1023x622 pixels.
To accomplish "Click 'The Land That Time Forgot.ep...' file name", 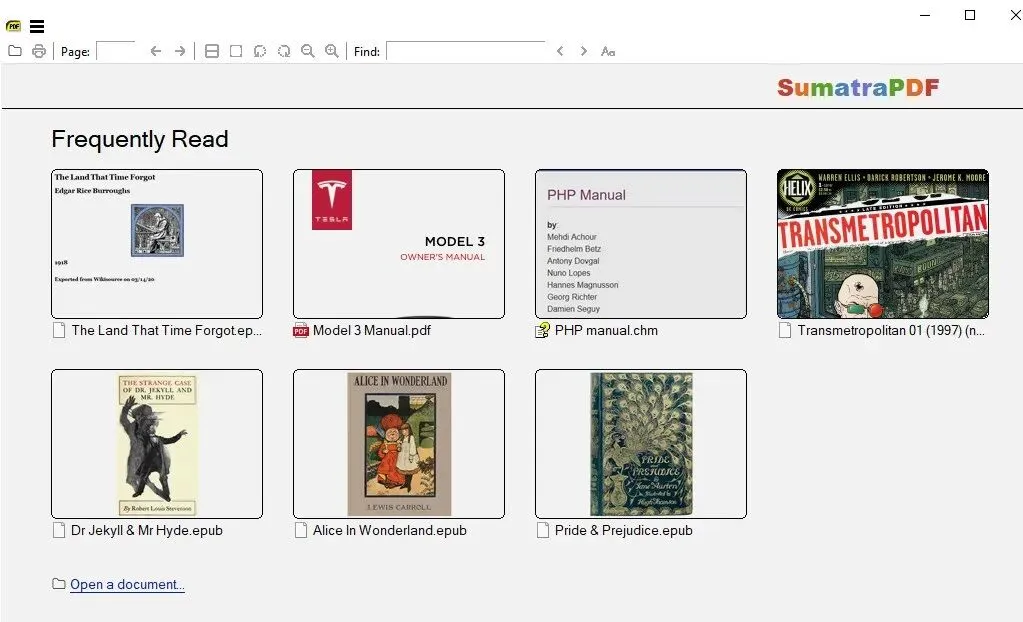I will click(x=166, y=330).
